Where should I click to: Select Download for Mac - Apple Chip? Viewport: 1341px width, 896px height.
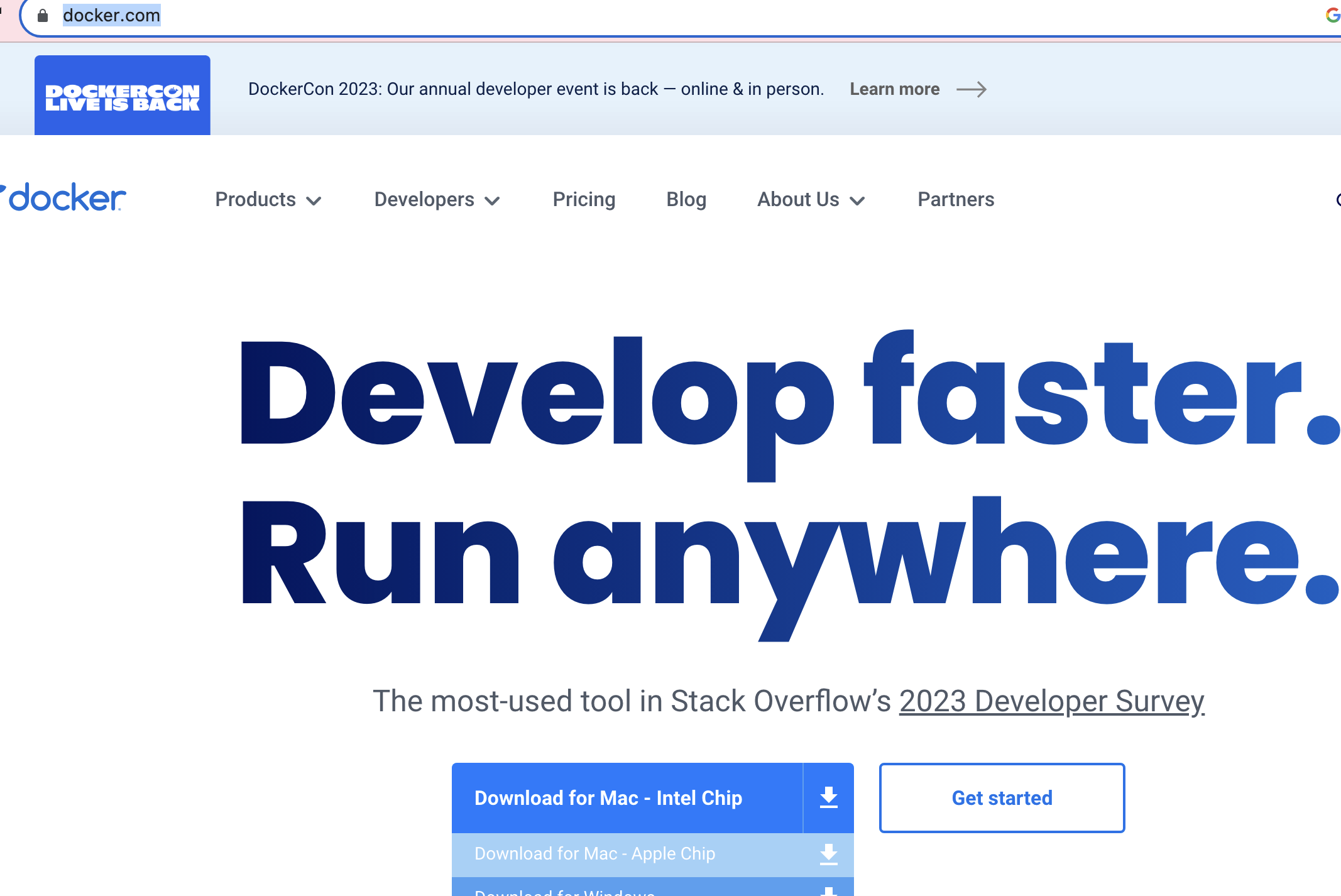point(594,854)
